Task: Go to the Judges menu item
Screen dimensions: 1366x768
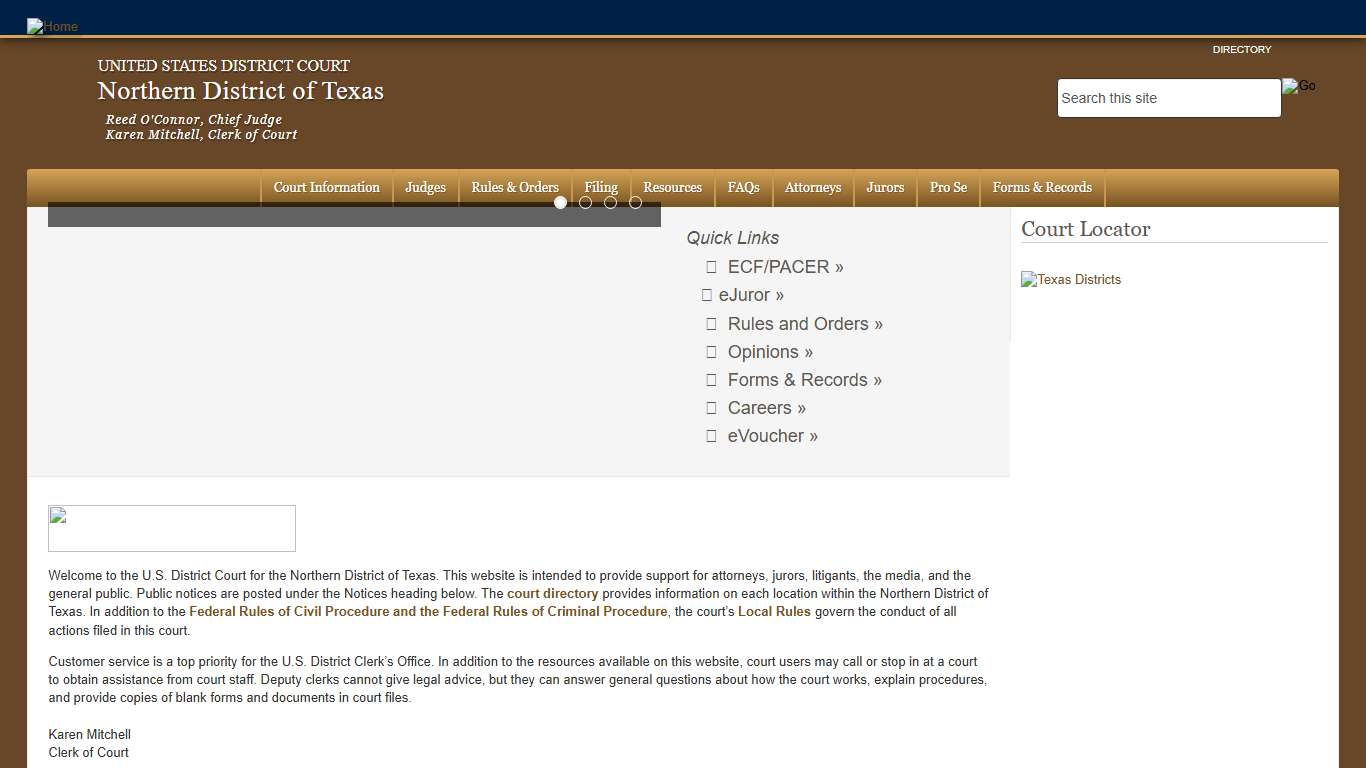Action: click(425, 188)
